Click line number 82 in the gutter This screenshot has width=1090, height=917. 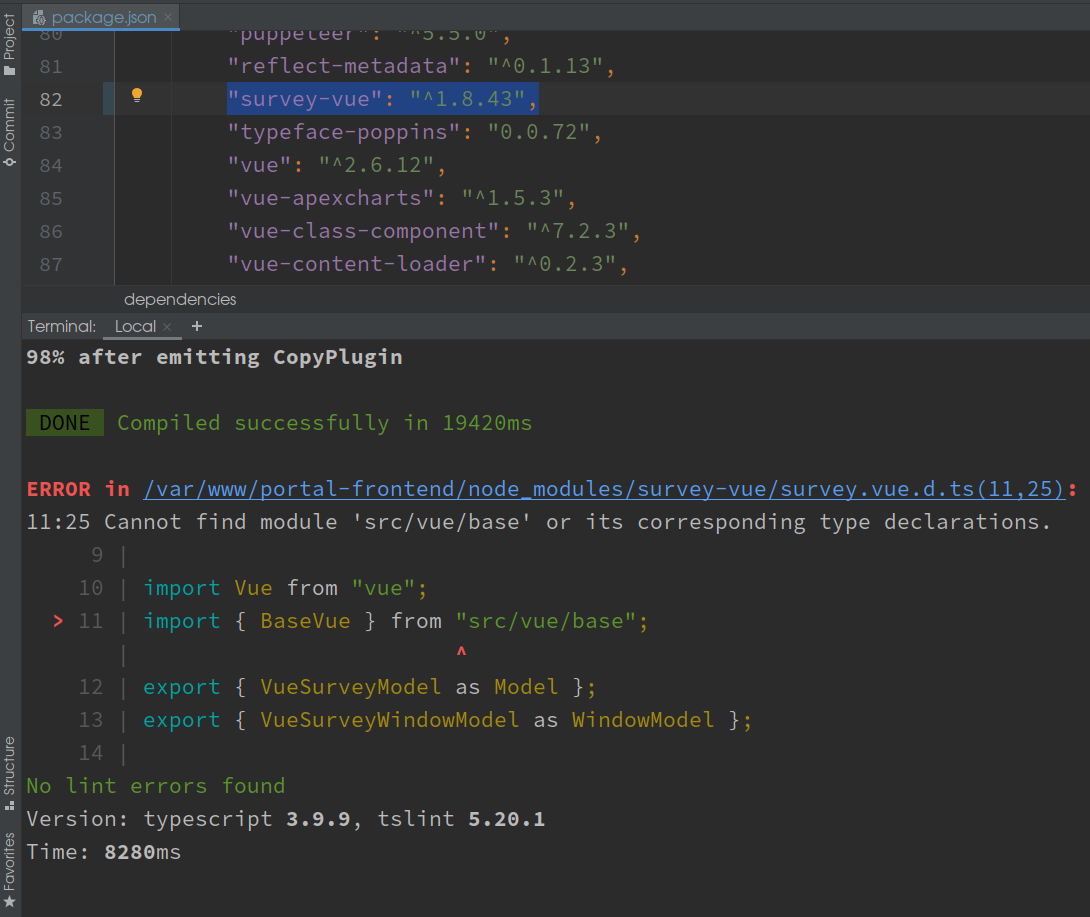pyautogui.click(x=50, y=99)
